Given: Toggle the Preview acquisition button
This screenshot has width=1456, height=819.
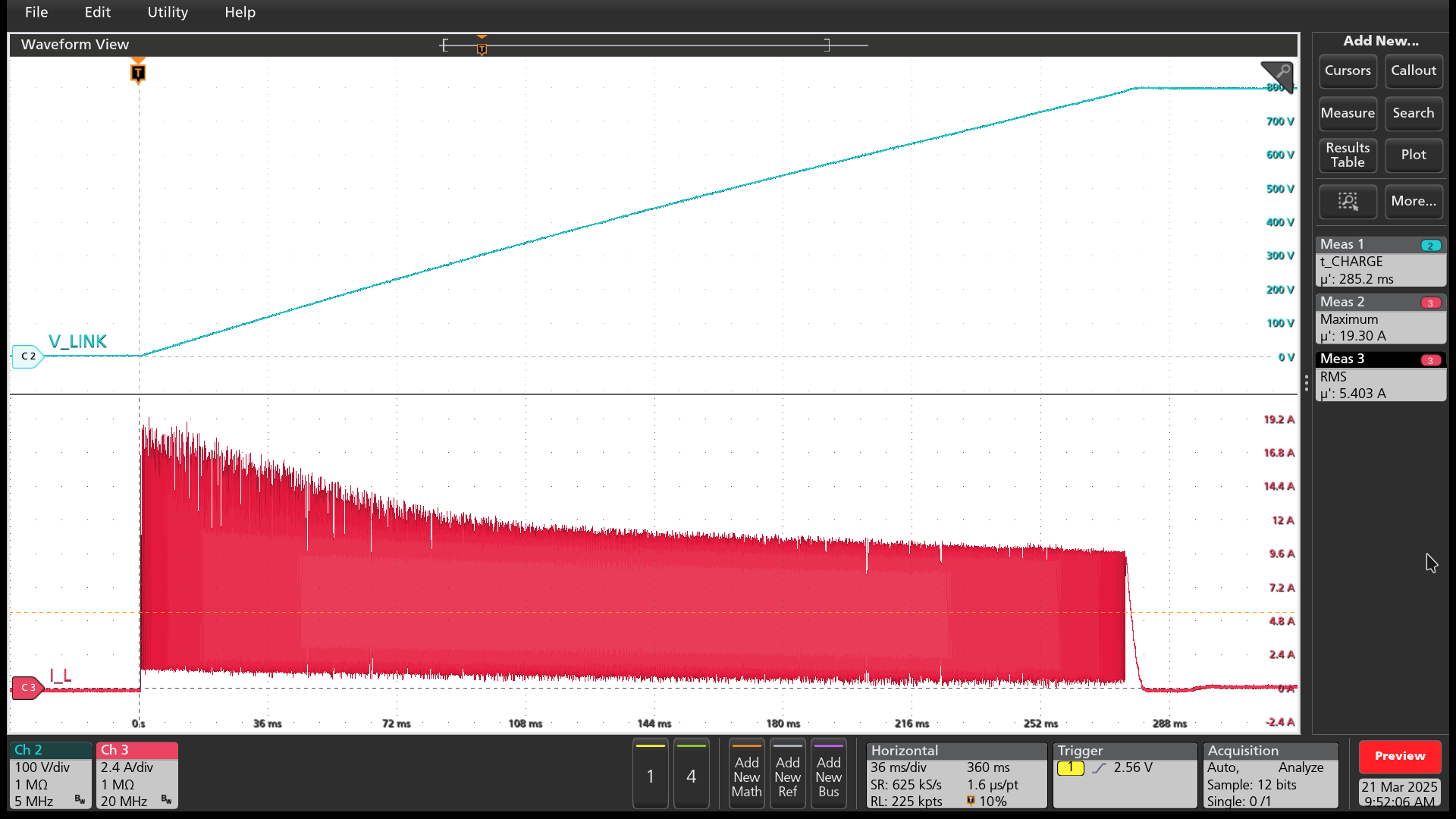Looking at the screenshot, I should (1399, 755).
